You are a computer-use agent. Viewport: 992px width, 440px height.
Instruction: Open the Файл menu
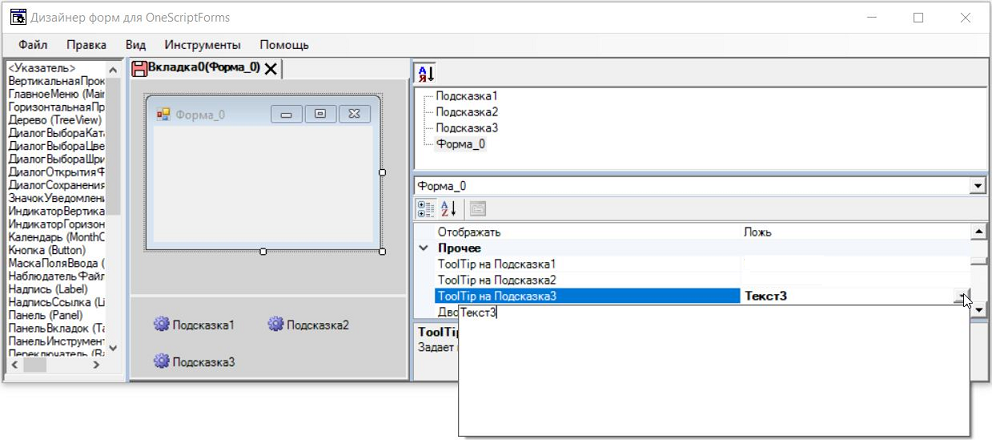tap(33, 45)
